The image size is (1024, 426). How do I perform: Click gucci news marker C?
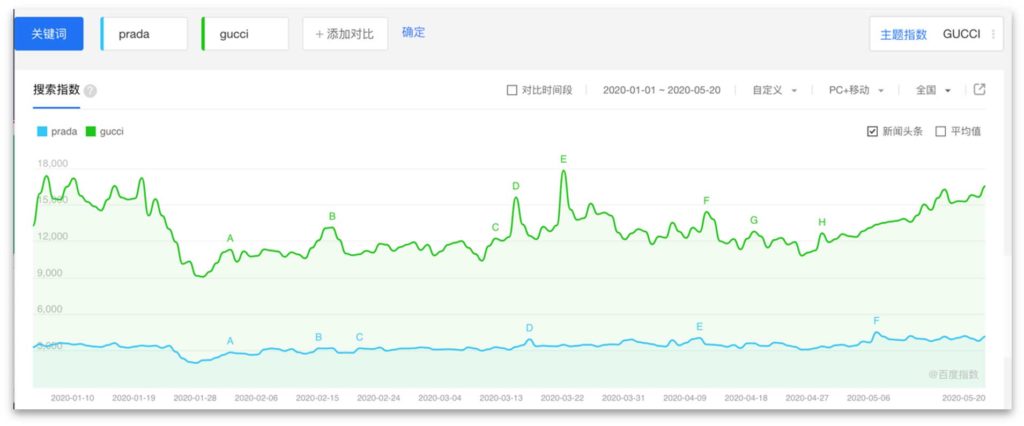point(495,227)
